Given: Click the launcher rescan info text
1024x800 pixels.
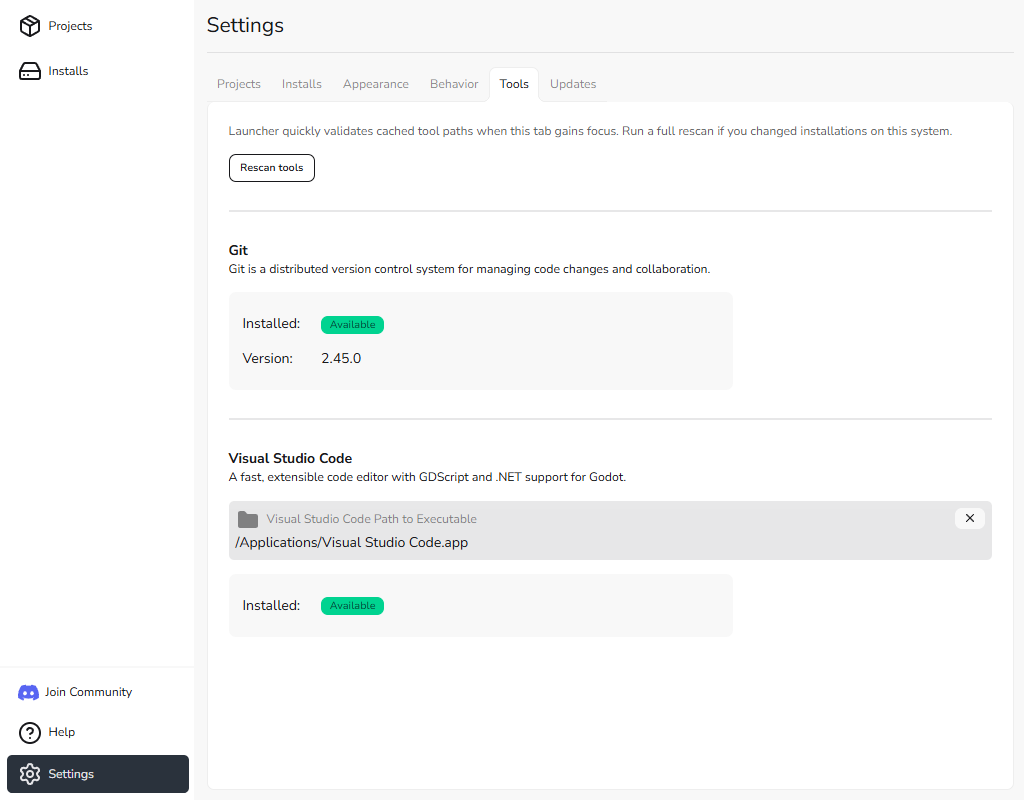Looking at the screenshot, I should pos(590,131).
